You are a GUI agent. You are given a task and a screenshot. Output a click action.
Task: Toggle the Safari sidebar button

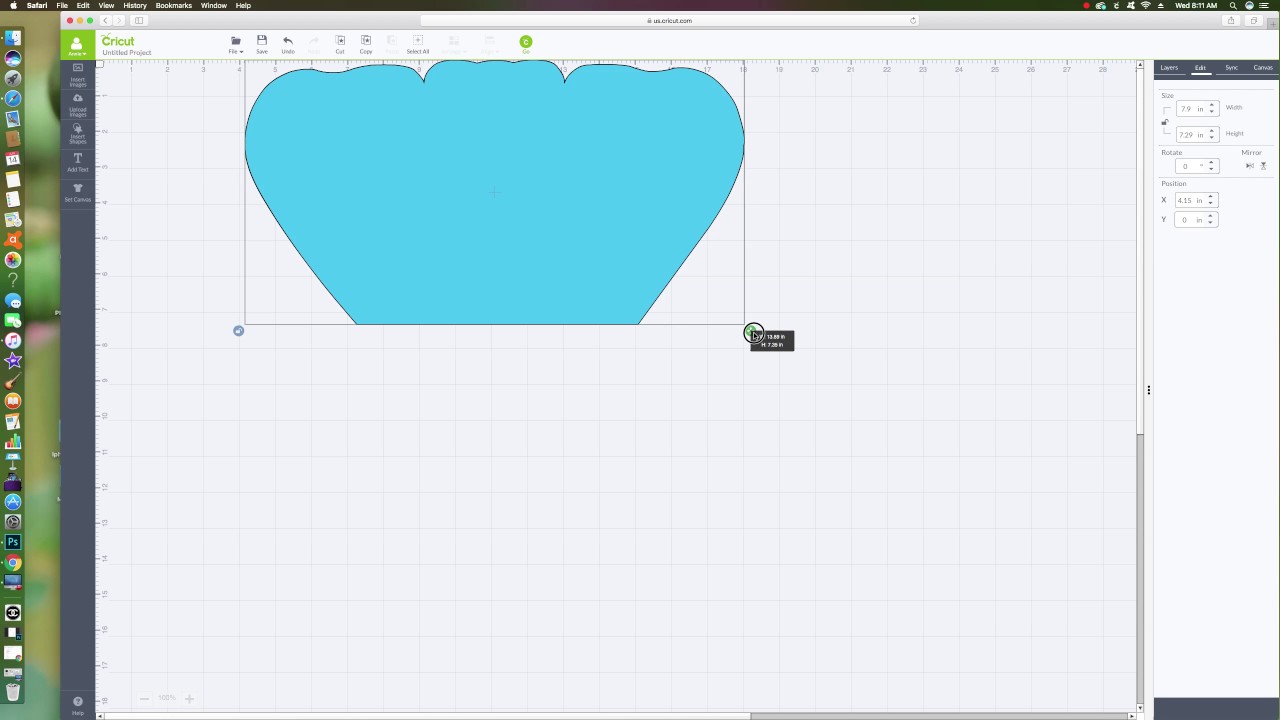point(139,20)
